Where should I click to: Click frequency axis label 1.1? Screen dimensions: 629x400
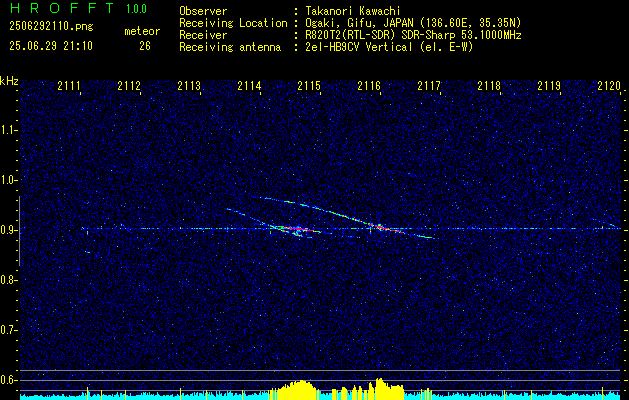(x=8, y=130)
